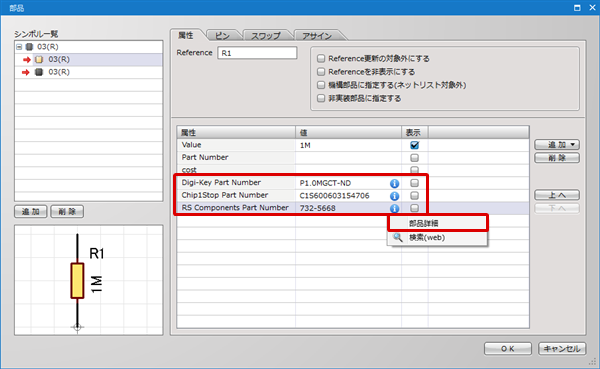The width and height of the screenshot is (600, 369).
Task: Toggle Part Number display checkbox
Action: (x=414, y=157)
